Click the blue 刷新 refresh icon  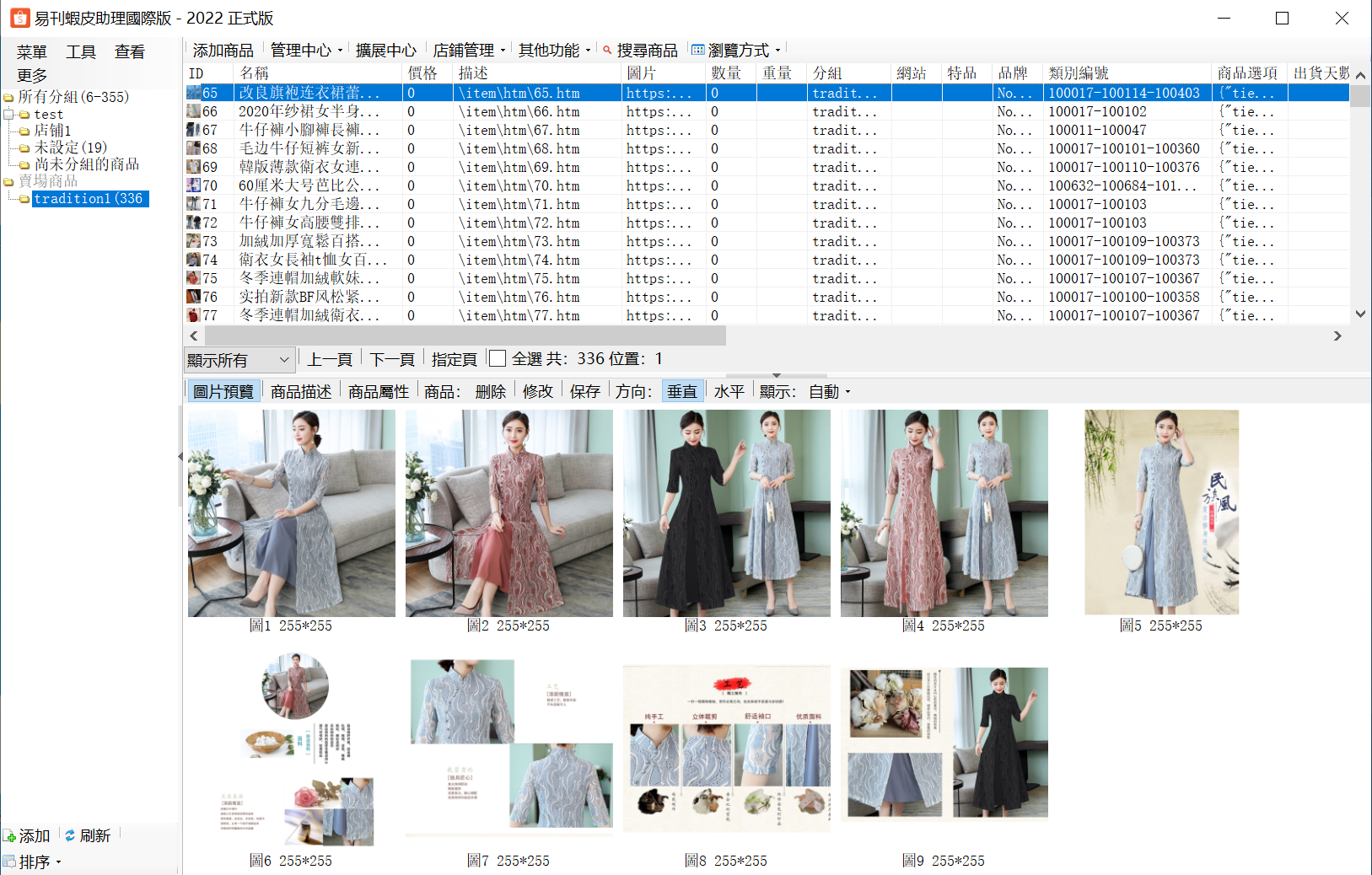tap(70, 835)
